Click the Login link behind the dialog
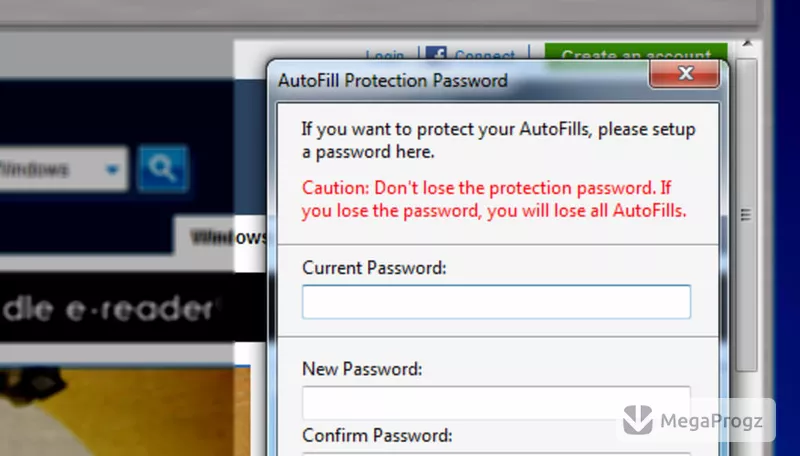The height and width of the screenshot is (456, 800). point(385,56)
